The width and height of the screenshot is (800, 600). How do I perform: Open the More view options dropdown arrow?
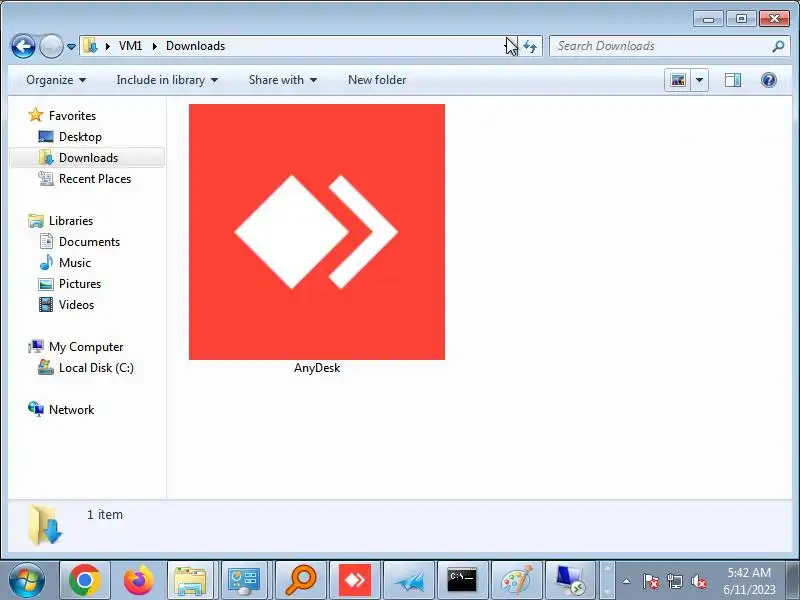pos(699,80)
